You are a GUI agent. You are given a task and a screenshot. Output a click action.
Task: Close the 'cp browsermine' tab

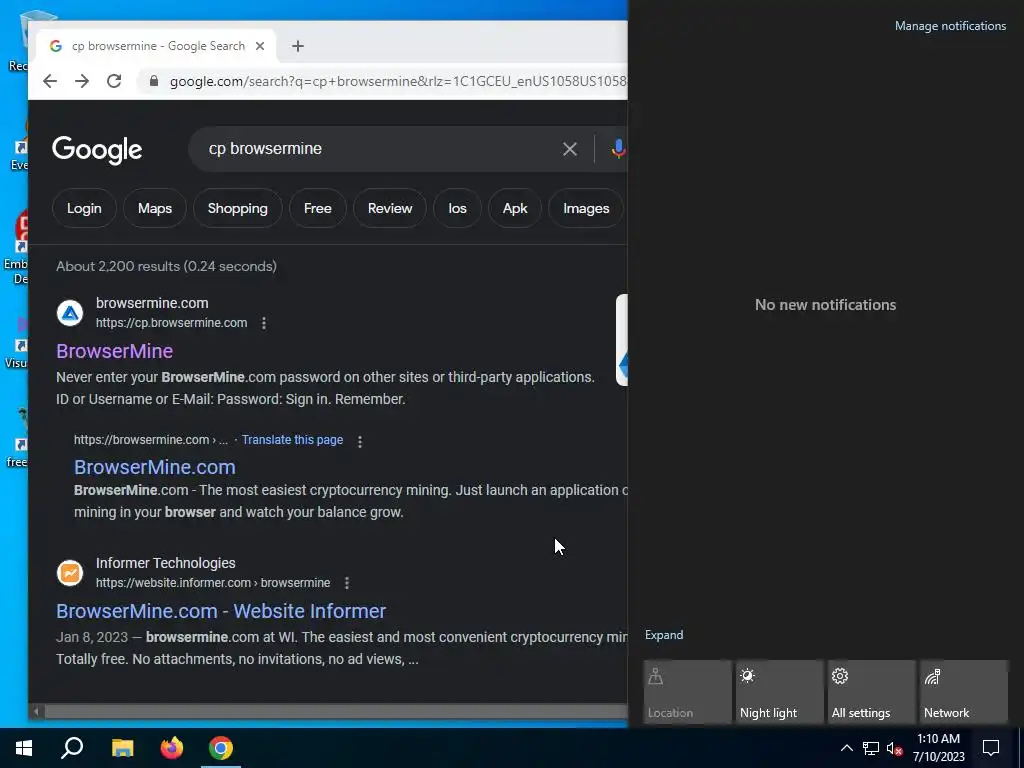(x=260, y=46)
